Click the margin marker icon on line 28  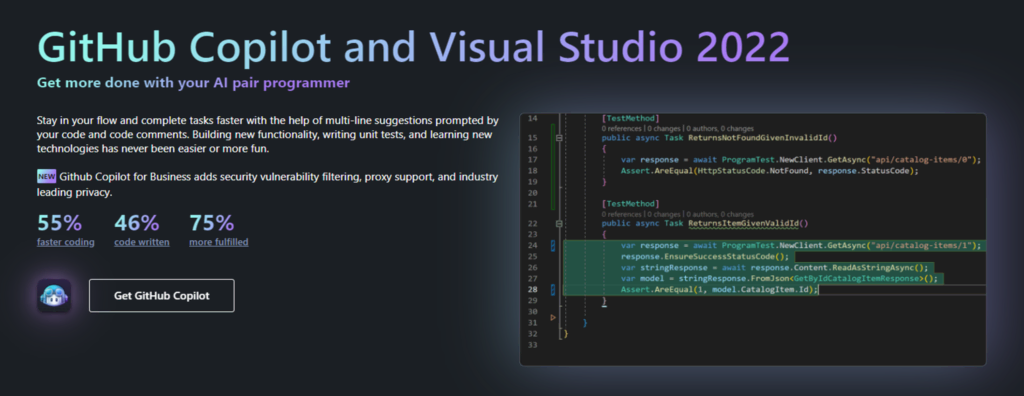[553, 289]
